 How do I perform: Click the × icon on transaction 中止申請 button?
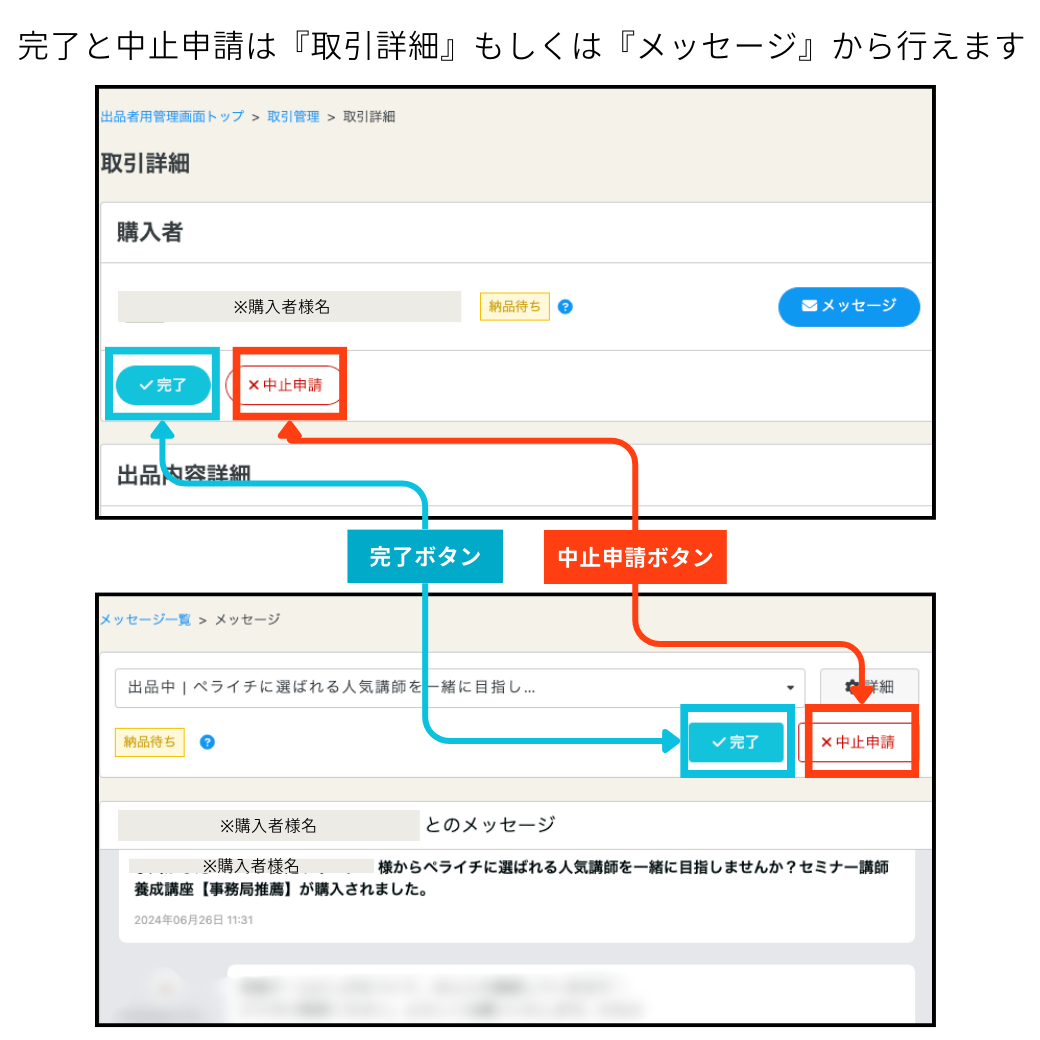click(x=252, y=385)
